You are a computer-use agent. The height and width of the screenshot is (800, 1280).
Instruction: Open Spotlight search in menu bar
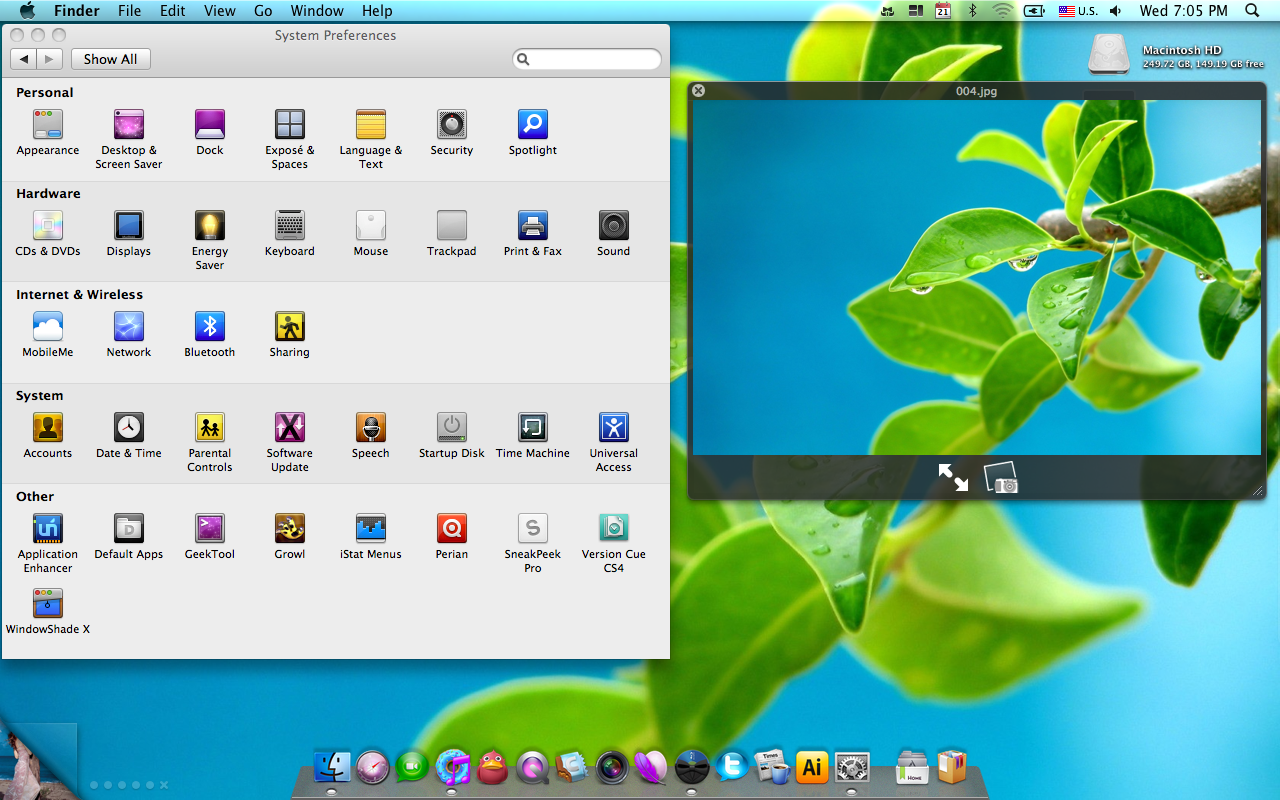click(x=1252, y=11)
